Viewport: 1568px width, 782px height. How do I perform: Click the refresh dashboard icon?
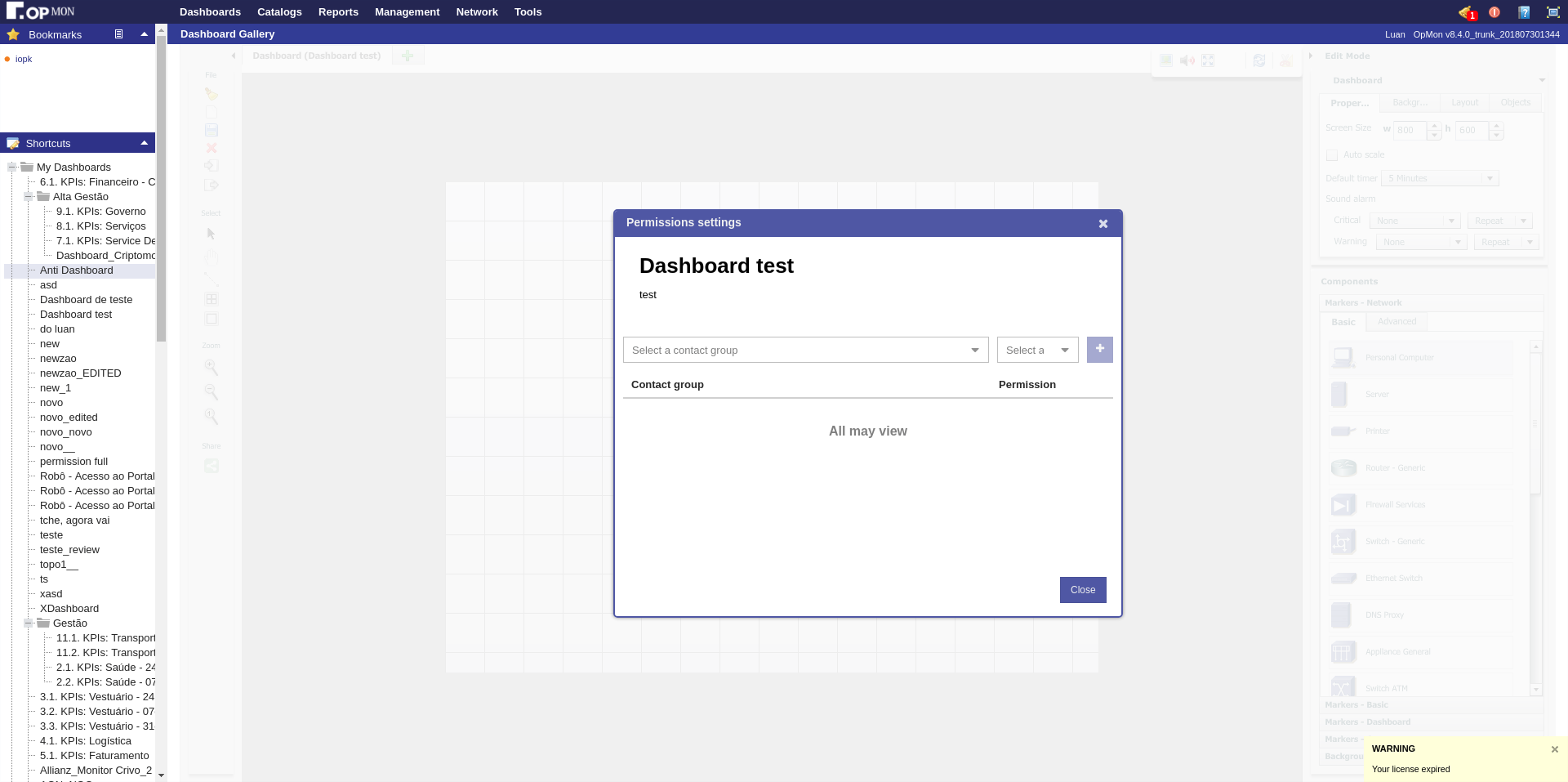coord(1259,60)
